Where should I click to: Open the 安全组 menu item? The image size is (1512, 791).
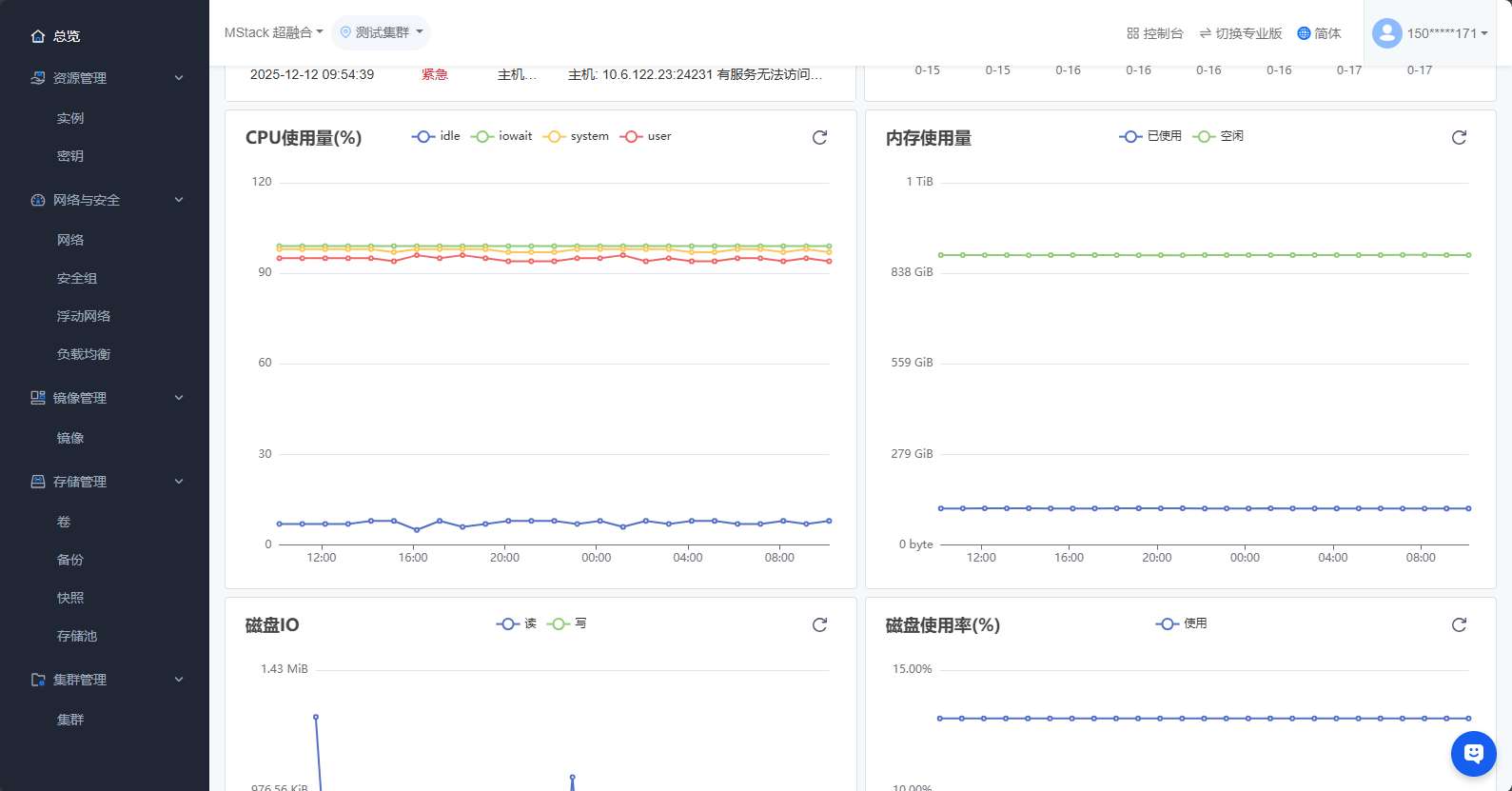pos(77,278)
